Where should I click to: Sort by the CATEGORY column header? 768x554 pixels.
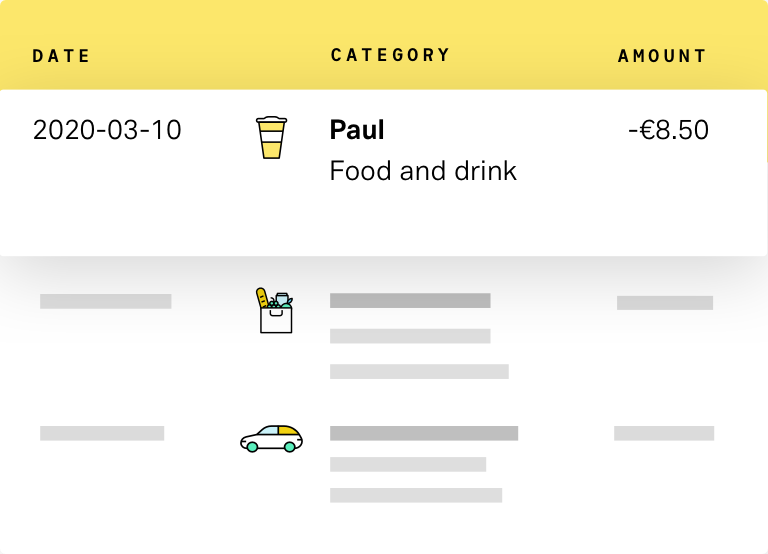coord(390,55)
